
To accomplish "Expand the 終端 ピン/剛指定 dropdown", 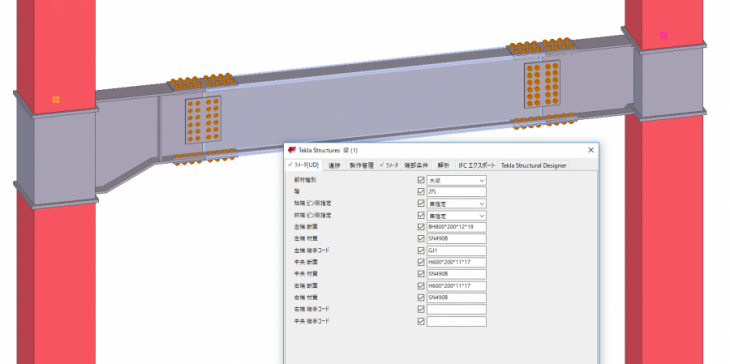I will [457, 216].
